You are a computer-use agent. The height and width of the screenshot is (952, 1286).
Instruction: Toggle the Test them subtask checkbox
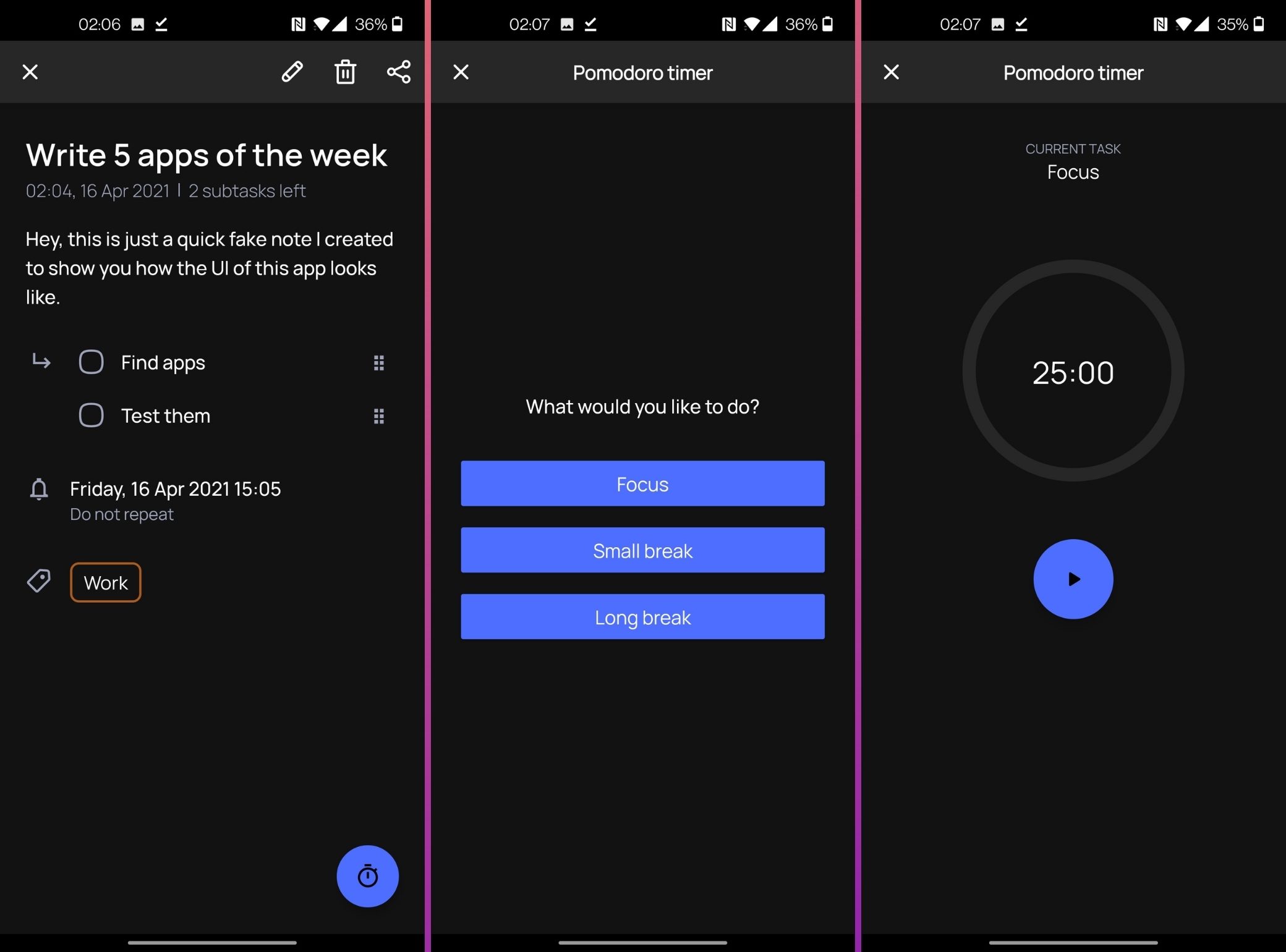(x=91, y=415)
